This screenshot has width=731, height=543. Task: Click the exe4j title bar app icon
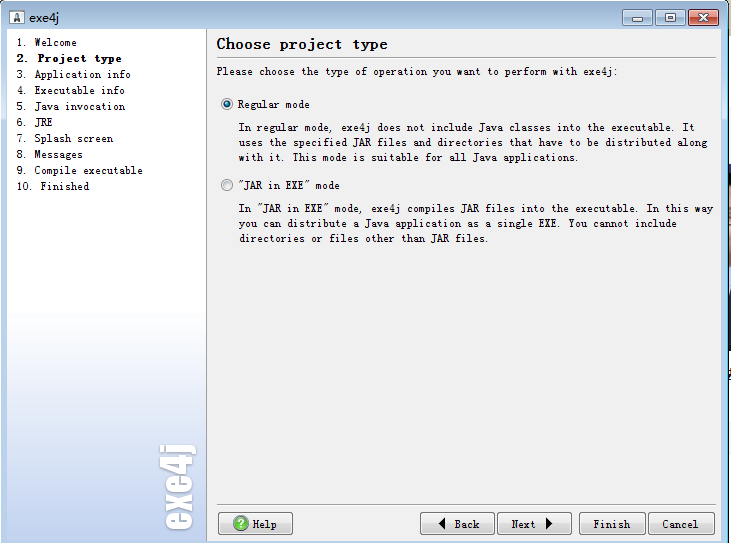point(16,17)
